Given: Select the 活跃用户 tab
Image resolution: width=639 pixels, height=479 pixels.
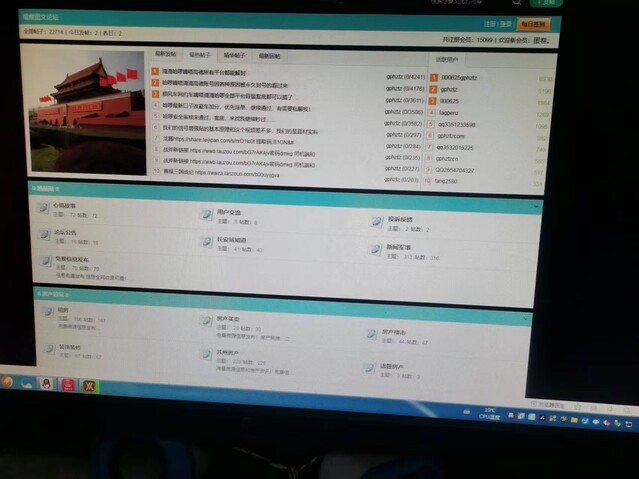Looking at the screenshot, I should (x=447, y=60).
